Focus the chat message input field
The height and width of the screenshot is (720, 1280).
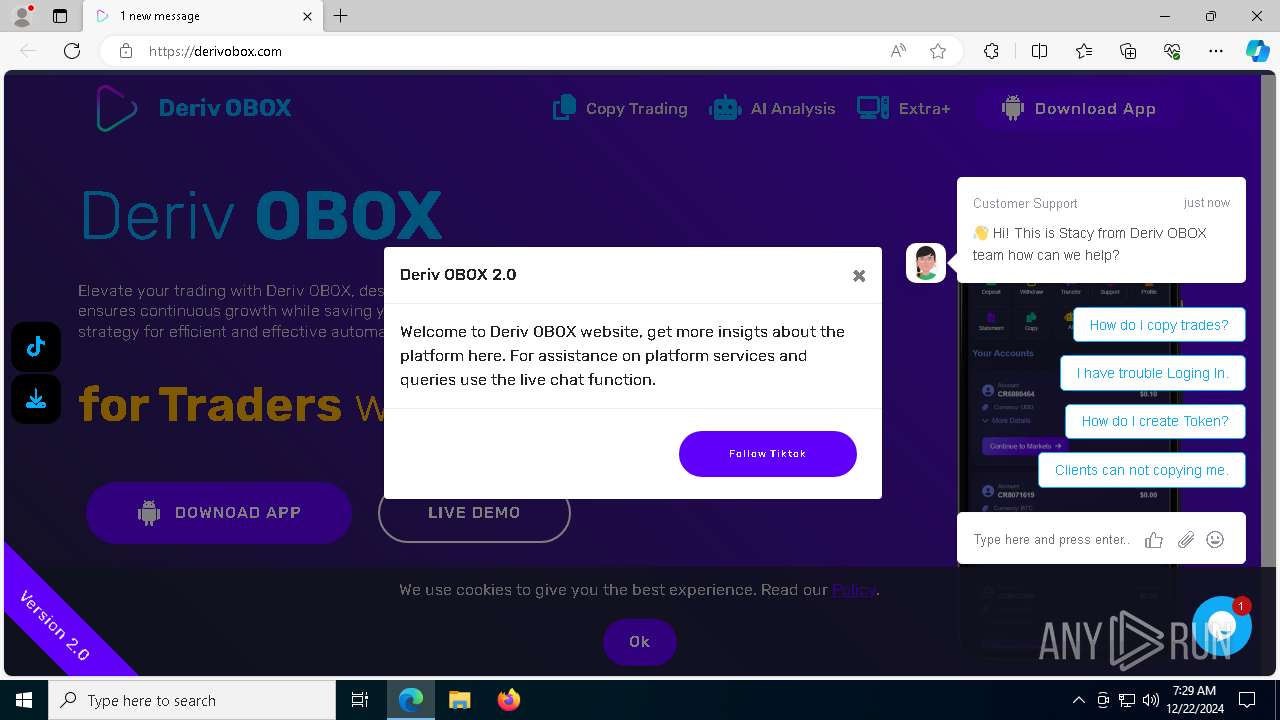pyautogui.click(x=1052, y=540)
